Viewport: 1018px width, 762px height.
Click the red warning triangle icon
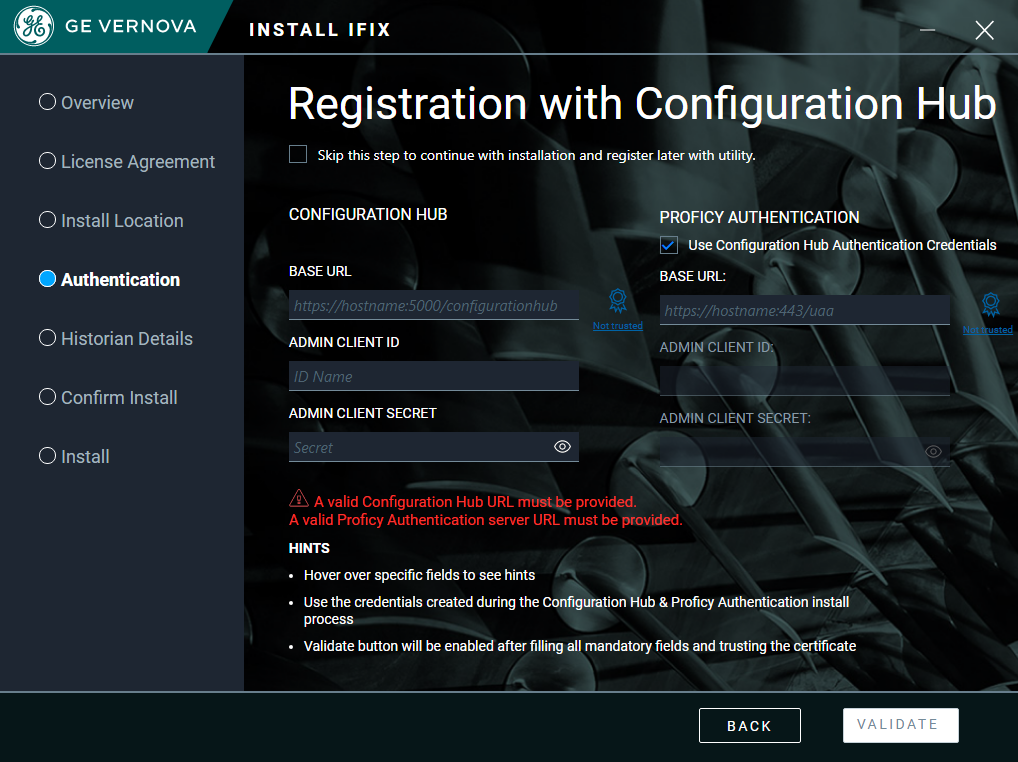pos(299,498)
